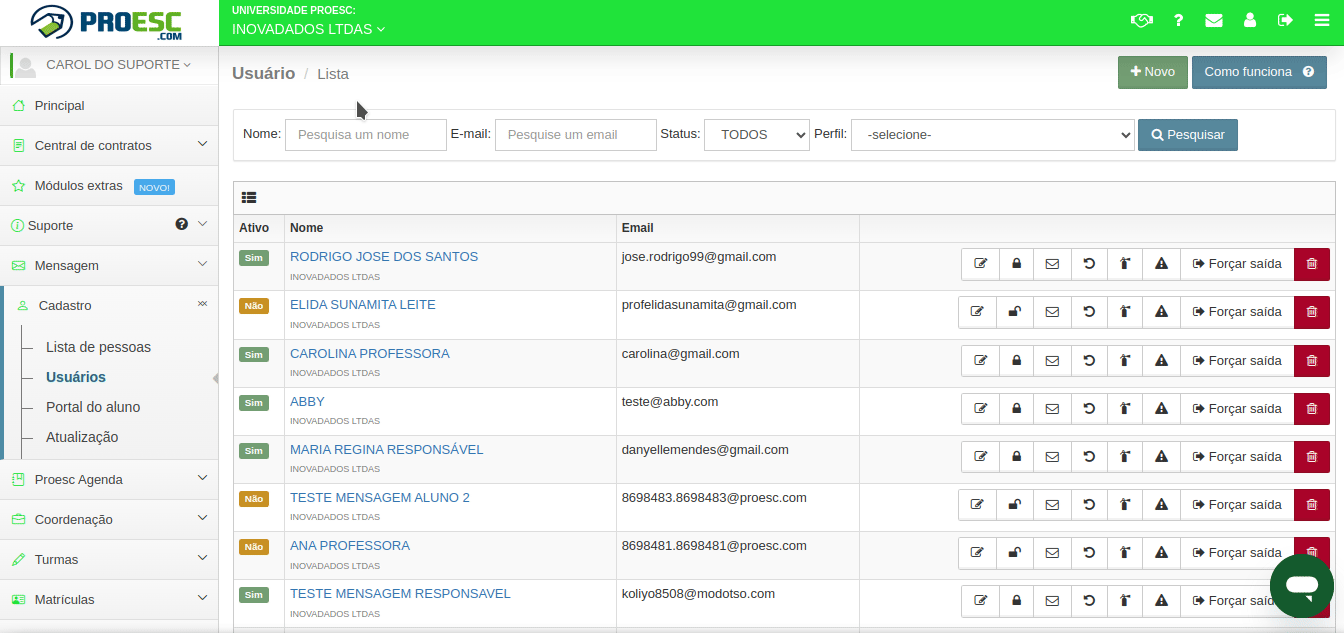
Task: Open Lista de pessoas in the sidebar
Action: pos(98,347)
